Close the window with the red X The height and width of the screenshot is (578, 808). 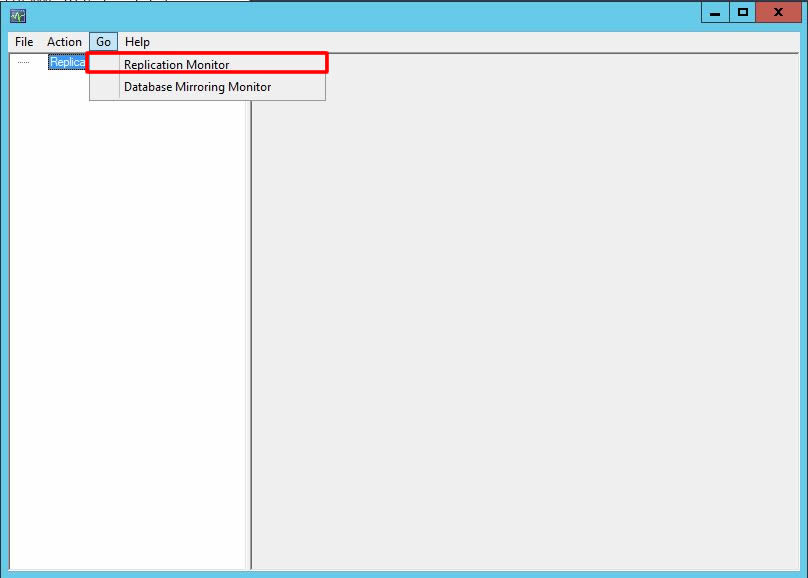pos(778,12)
